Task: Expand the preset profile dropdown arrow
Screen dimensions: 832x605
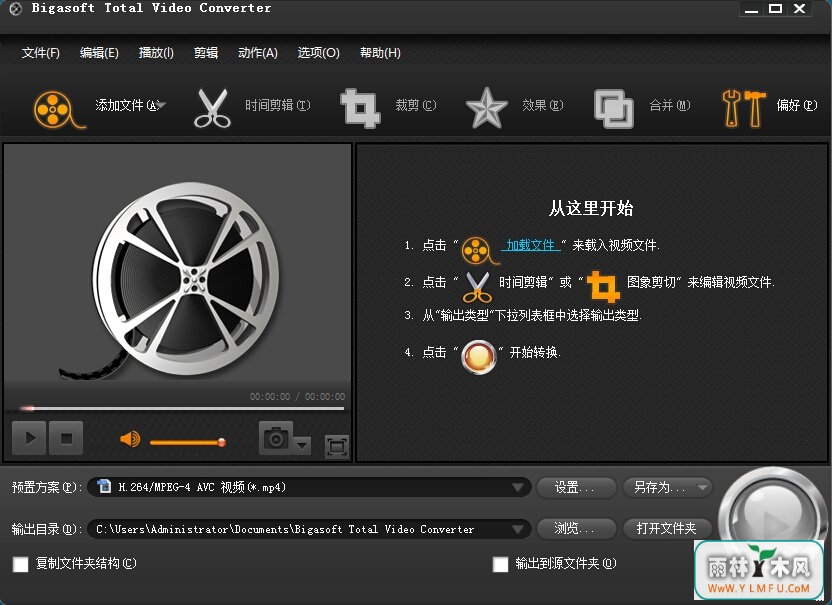Action: pos(518,487)
